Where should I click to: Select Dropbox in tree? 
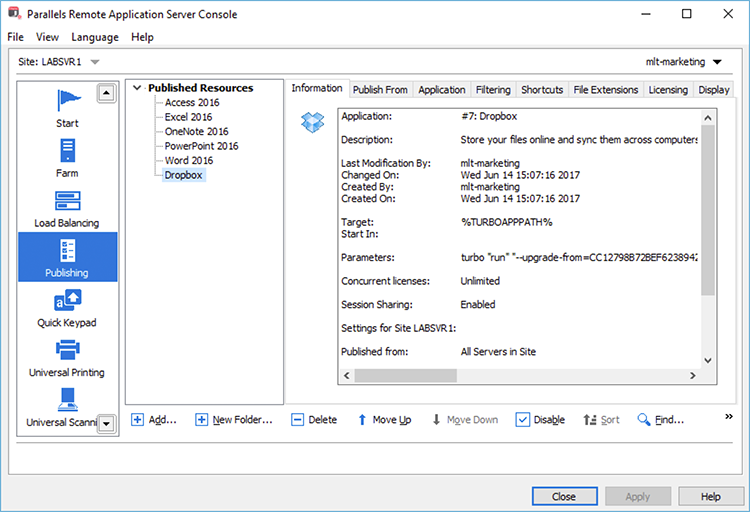(184, 175)
